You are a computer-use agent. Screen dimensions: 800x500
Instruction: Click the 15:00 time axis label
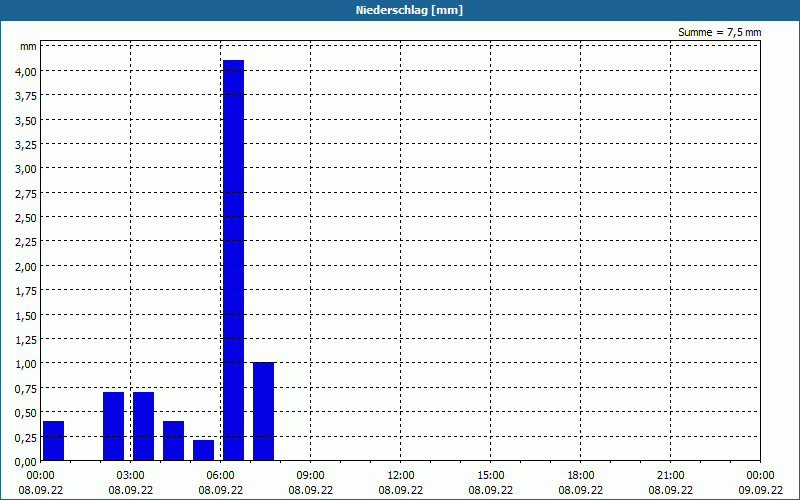(491, 476)
